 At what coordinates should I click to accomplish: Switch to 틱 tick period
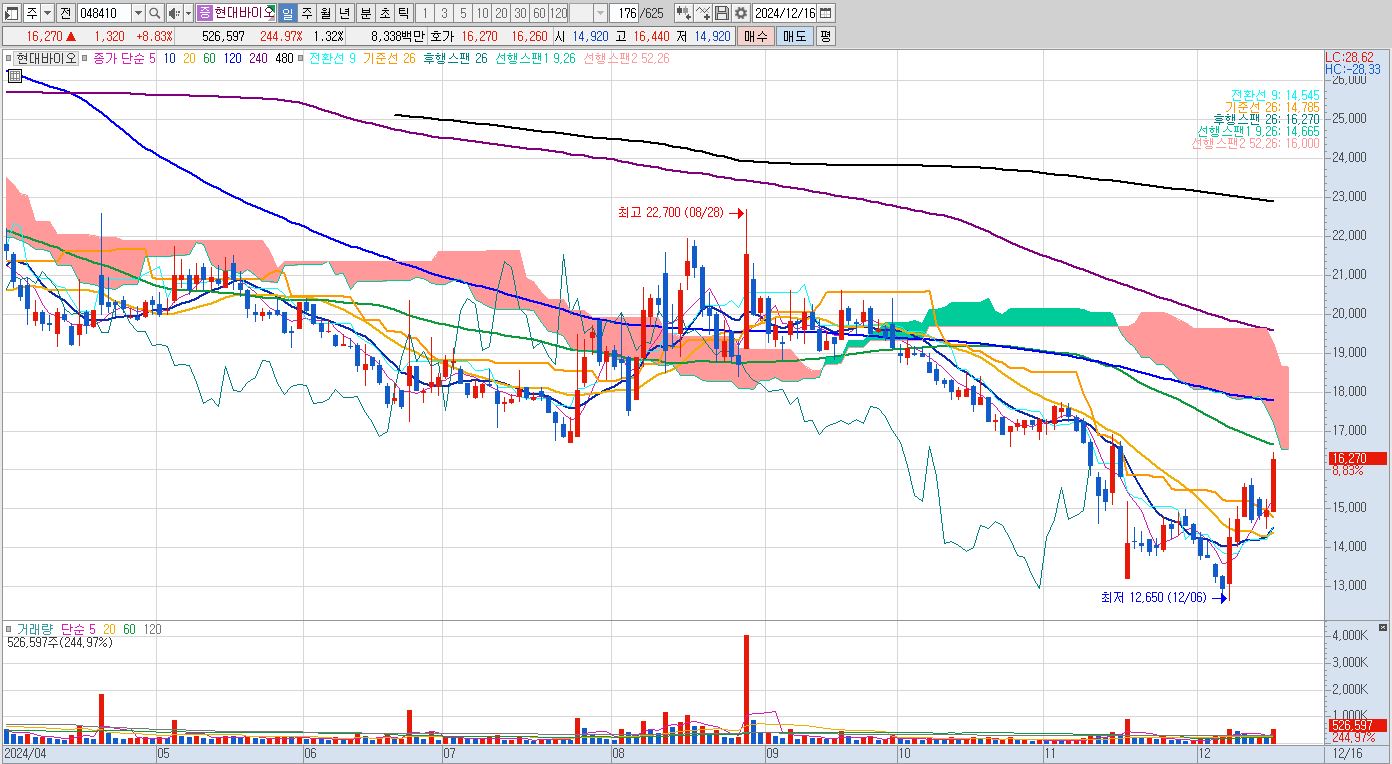point(403,13)
